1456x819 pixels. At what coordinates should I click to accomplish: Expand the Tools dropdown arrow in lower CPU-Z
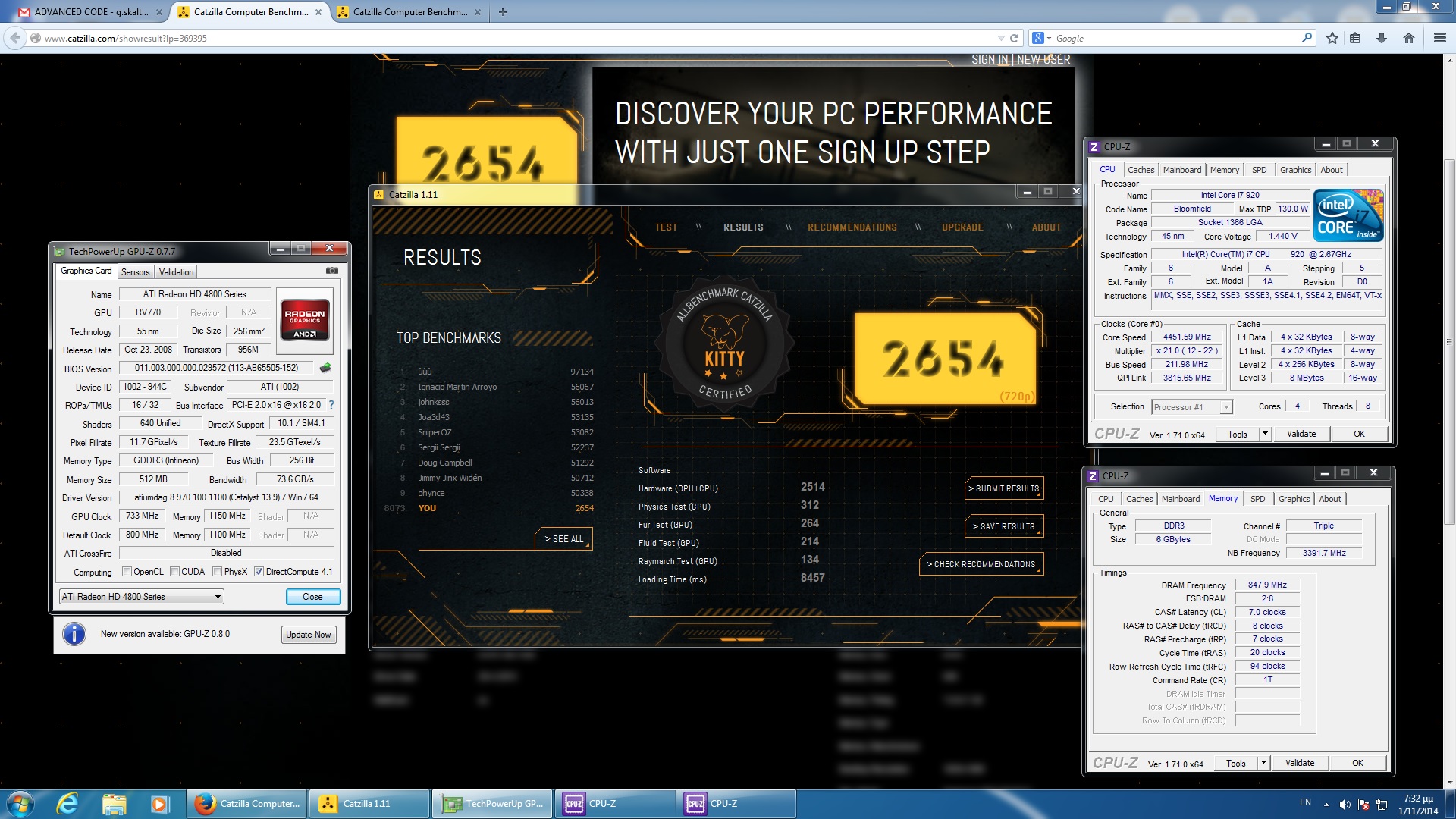click(1263, 763)
